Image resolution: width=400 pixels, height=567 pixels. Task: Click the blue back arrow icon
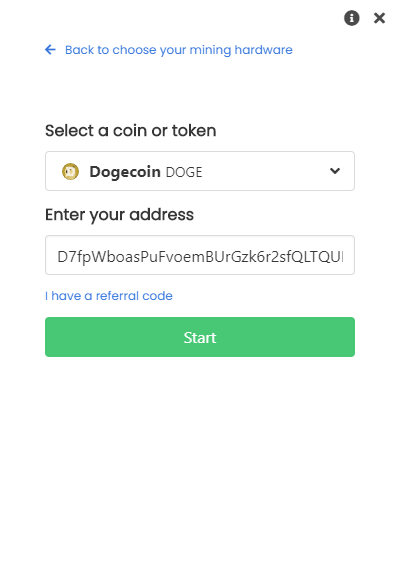(50, 50)
